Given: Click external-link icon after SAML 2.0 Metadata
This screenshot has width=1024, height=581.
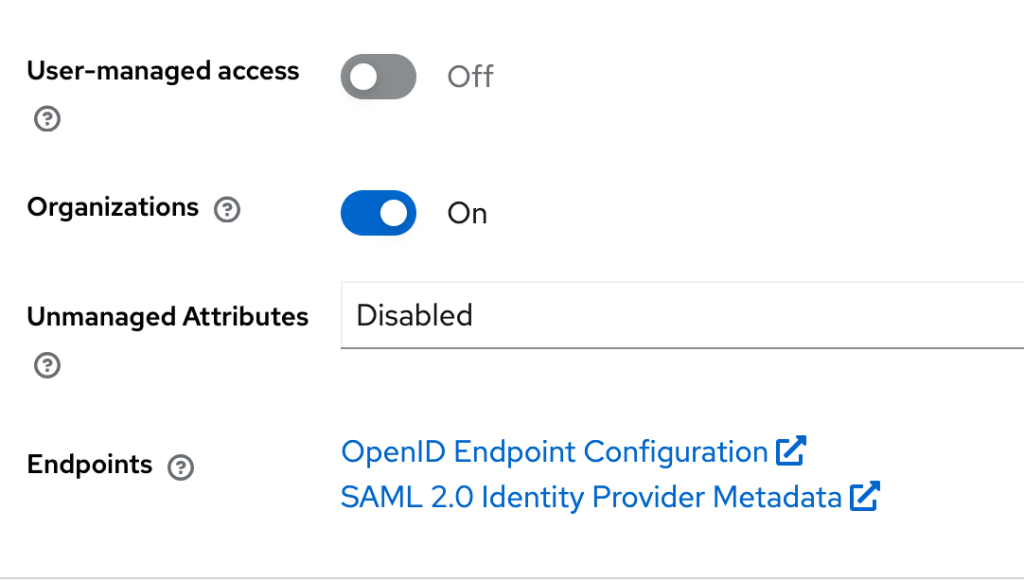Looking at the screenshot, I should point(865,496).
